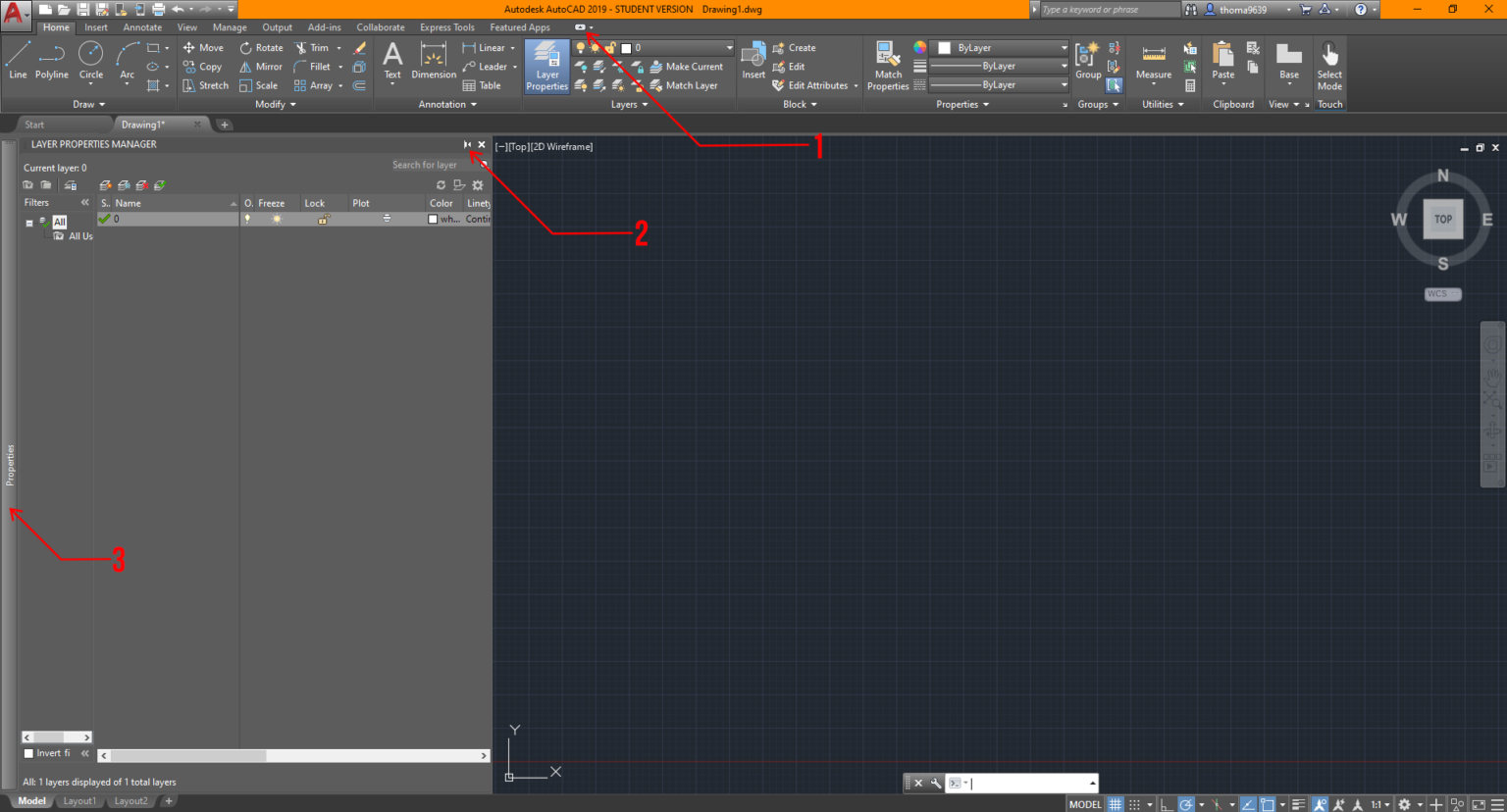This screenshot has height=812, width=1507.
Task: Freeze layer 0 by clicking its sun icon
Action: click(x=277, y=217)
